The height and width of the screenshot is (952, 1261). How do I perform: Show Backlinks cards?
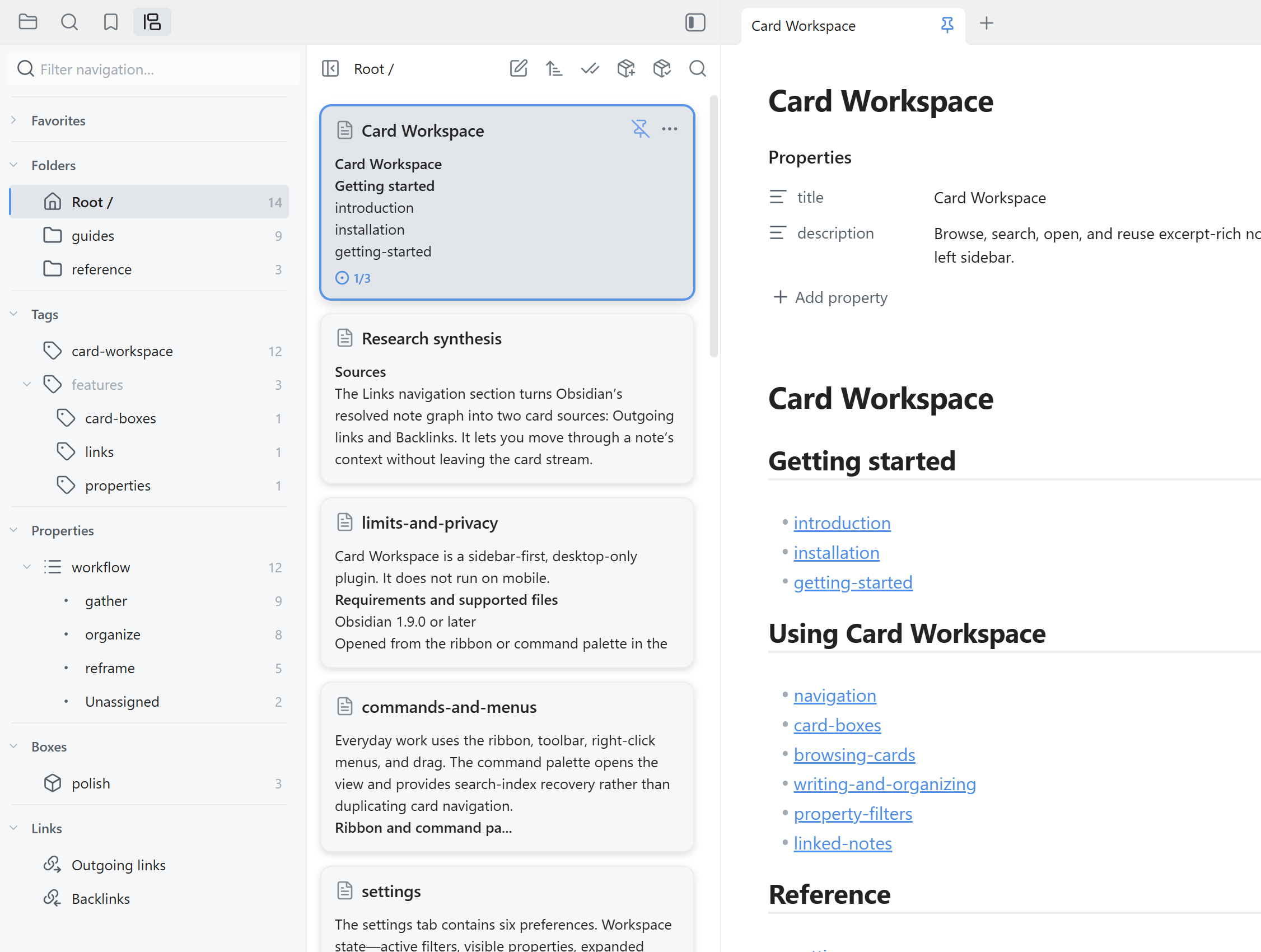150,898
